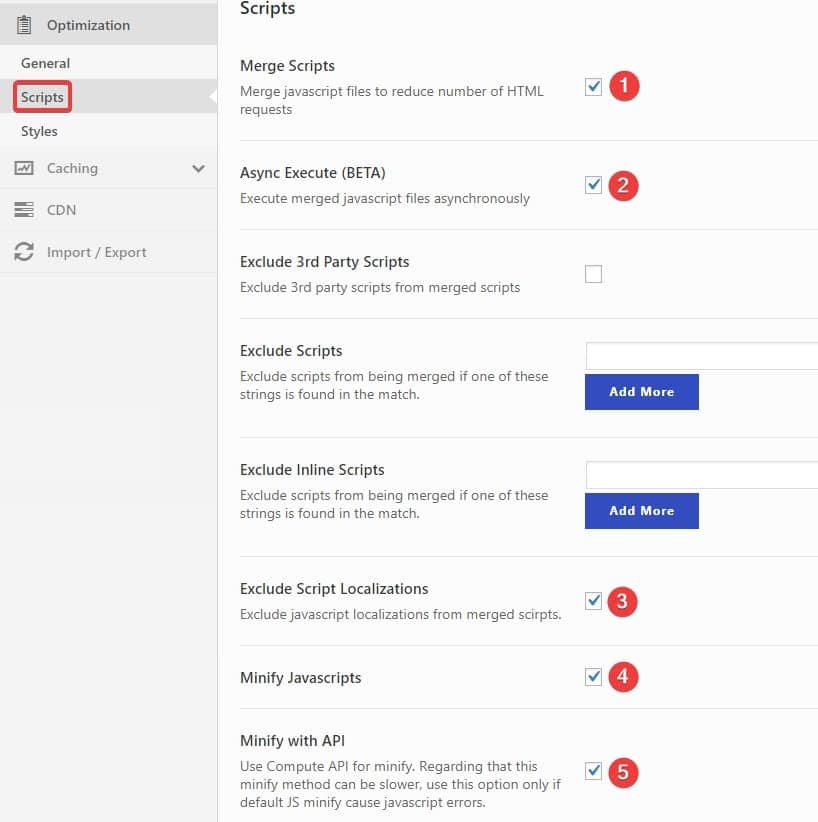Click Add More under Exclude Inline Scripts
This screenshot has width=818, height=822.
click(641, 510)
